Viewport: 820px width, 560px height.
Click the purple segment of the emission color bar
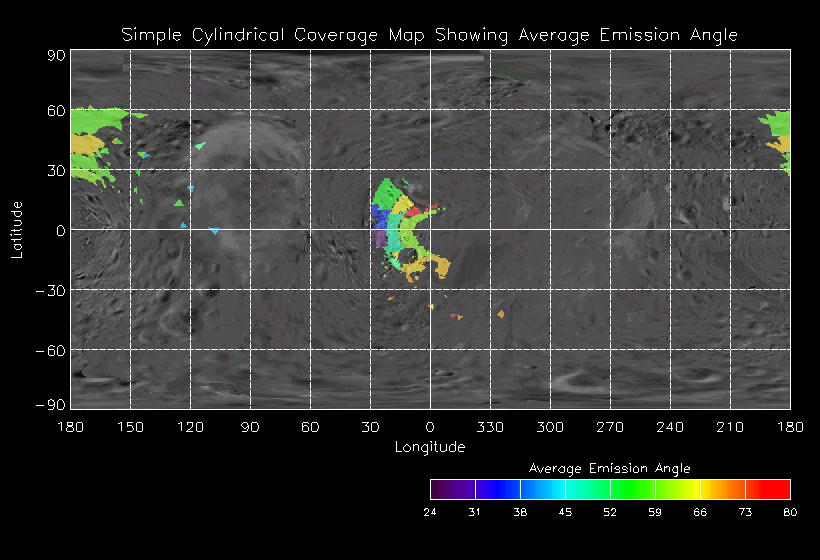(452, 489)
